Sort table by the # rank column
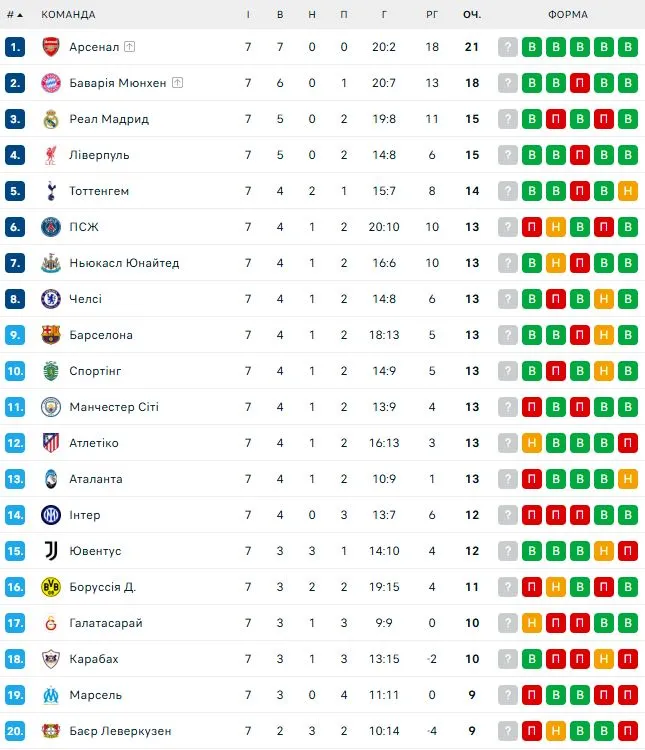 pyautogui.click(x=15, y=15)
